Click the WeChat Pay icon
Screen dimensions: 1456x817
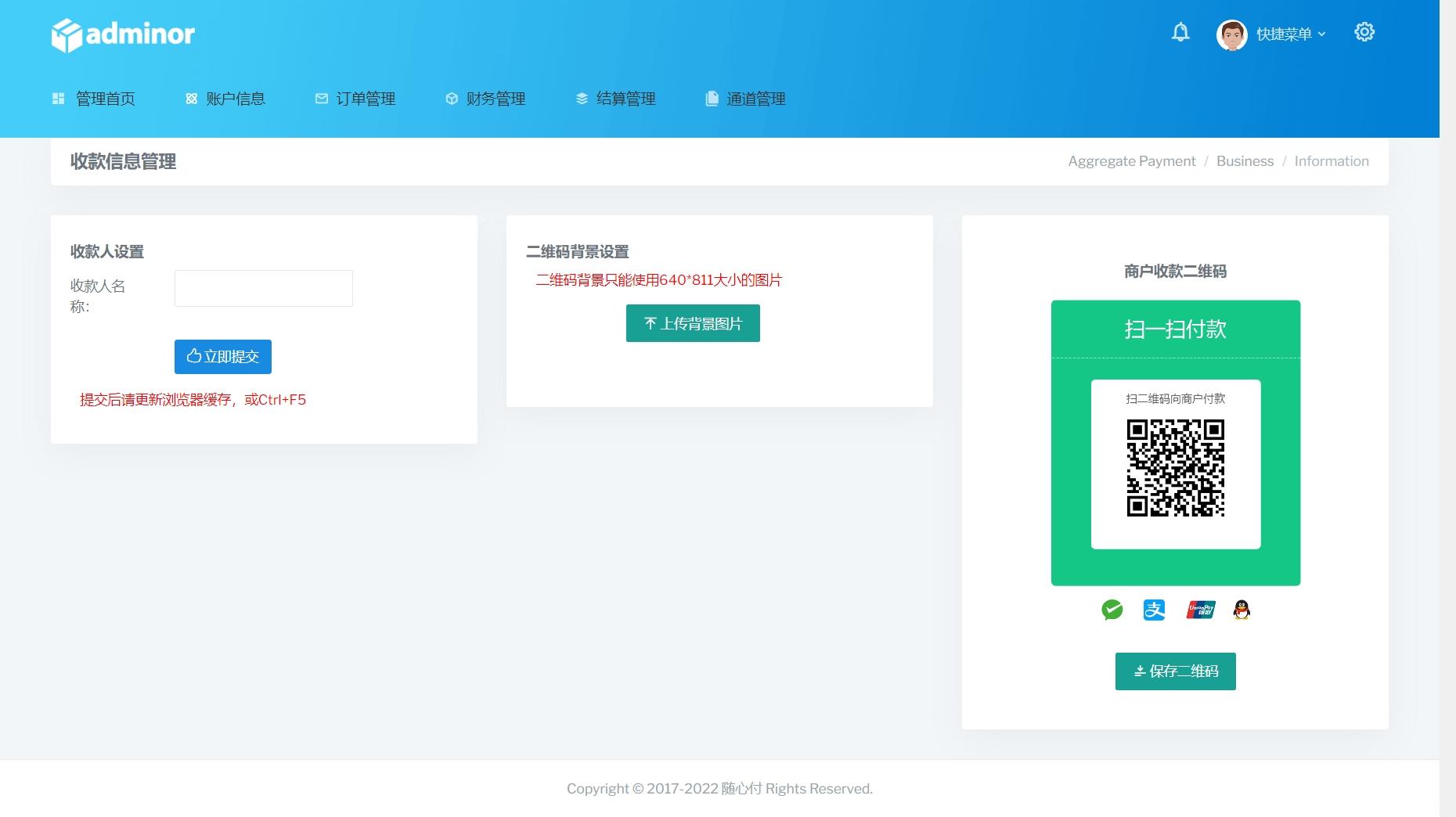tap(1112, 610)
